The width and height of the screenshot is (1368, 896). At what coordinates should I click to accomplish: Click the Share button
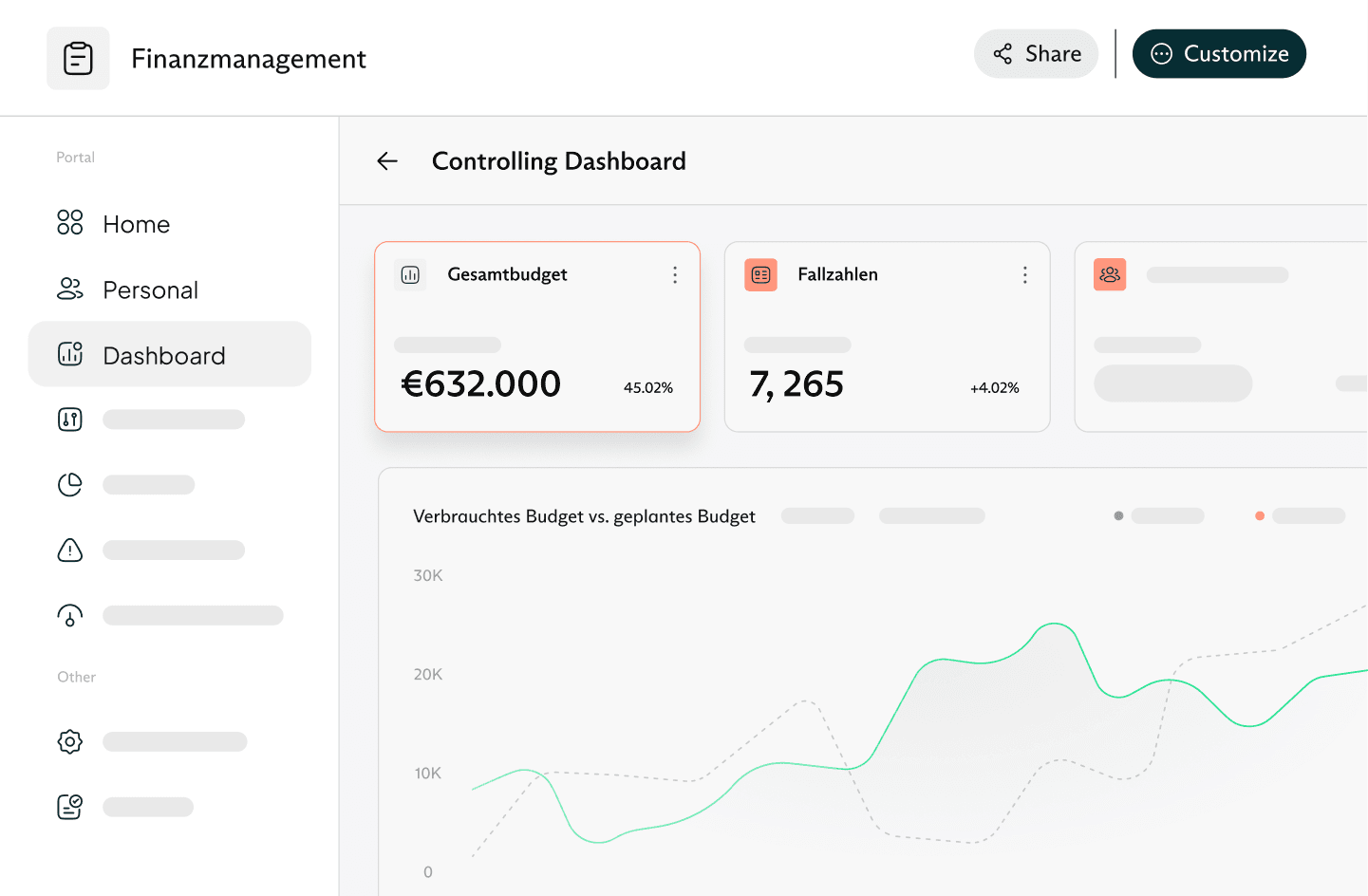1036,54
